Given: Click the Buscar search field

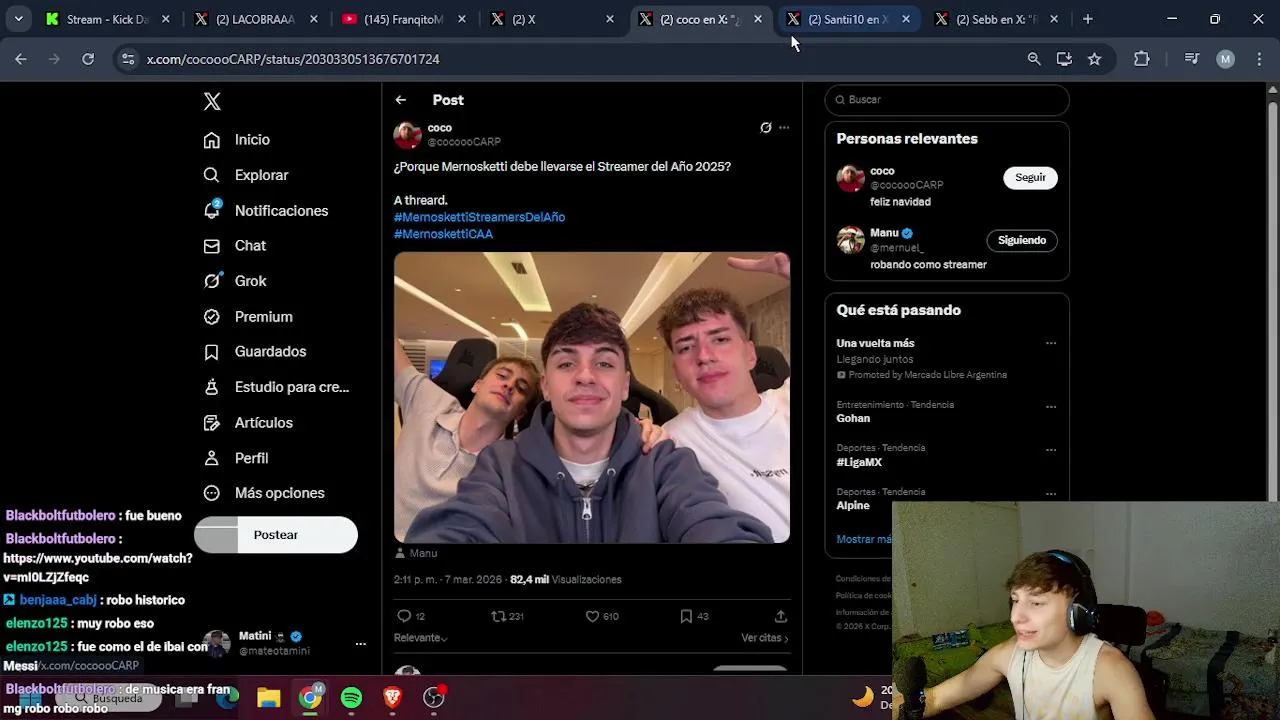Looking at the screenshot, I should pos(947,100).
